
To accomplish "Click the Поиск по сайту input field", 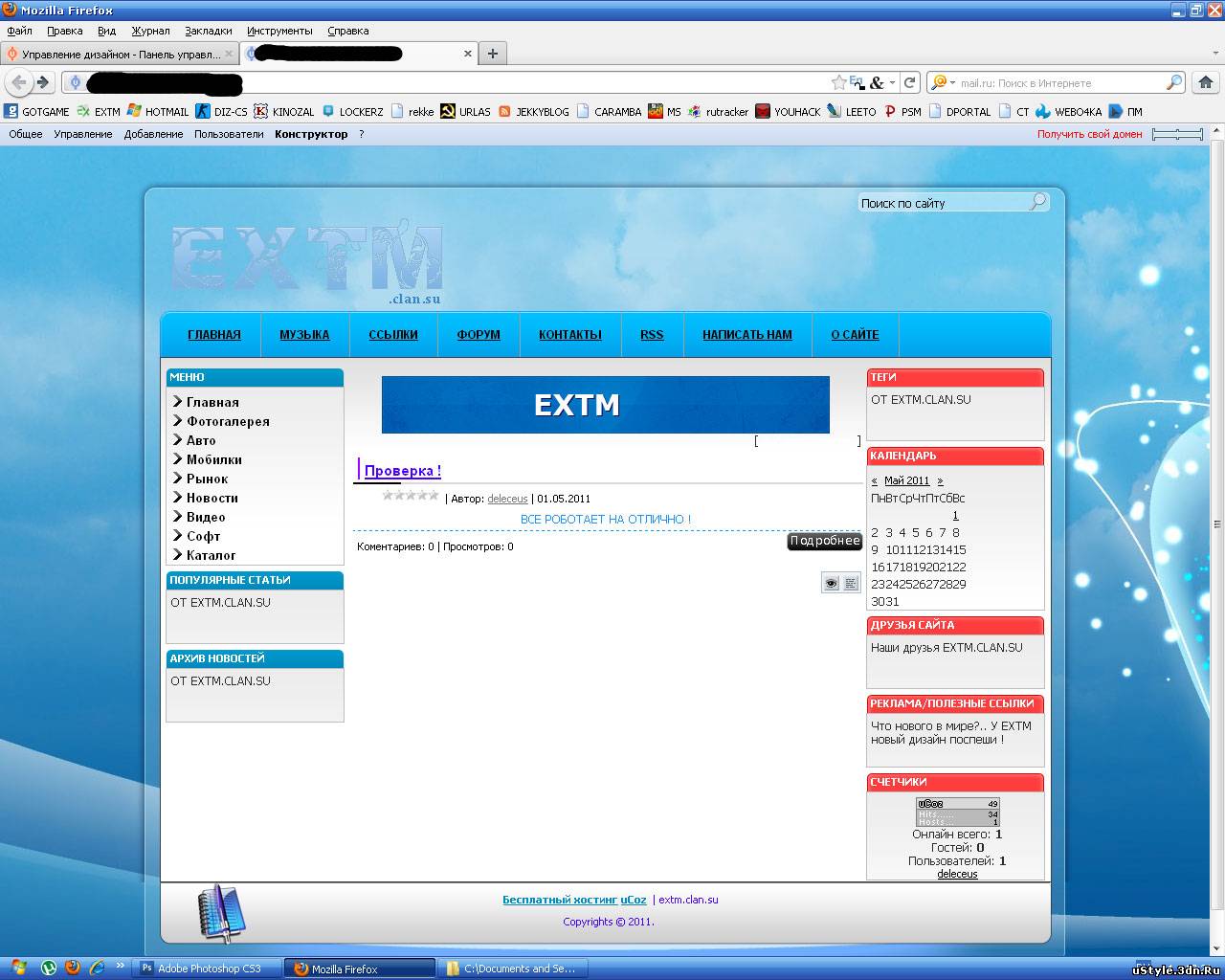I will pos(943,203).
